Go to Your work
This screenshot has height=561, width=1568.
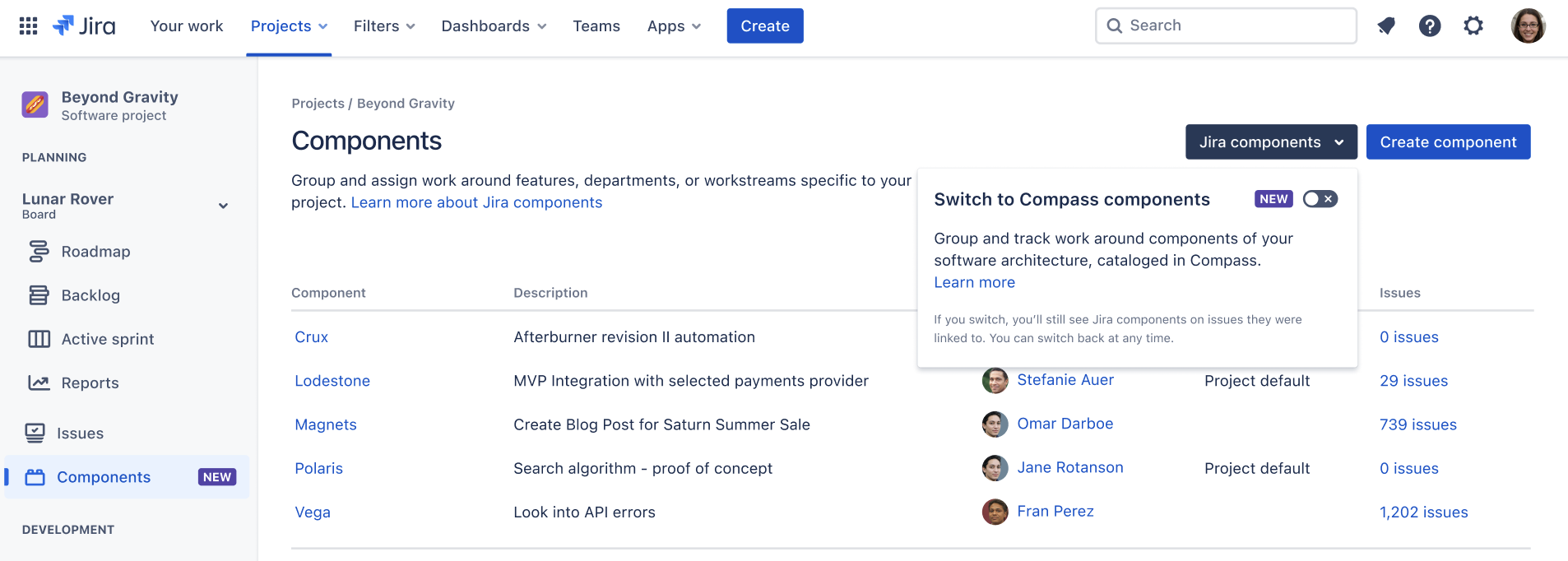(x=187, y=26)
